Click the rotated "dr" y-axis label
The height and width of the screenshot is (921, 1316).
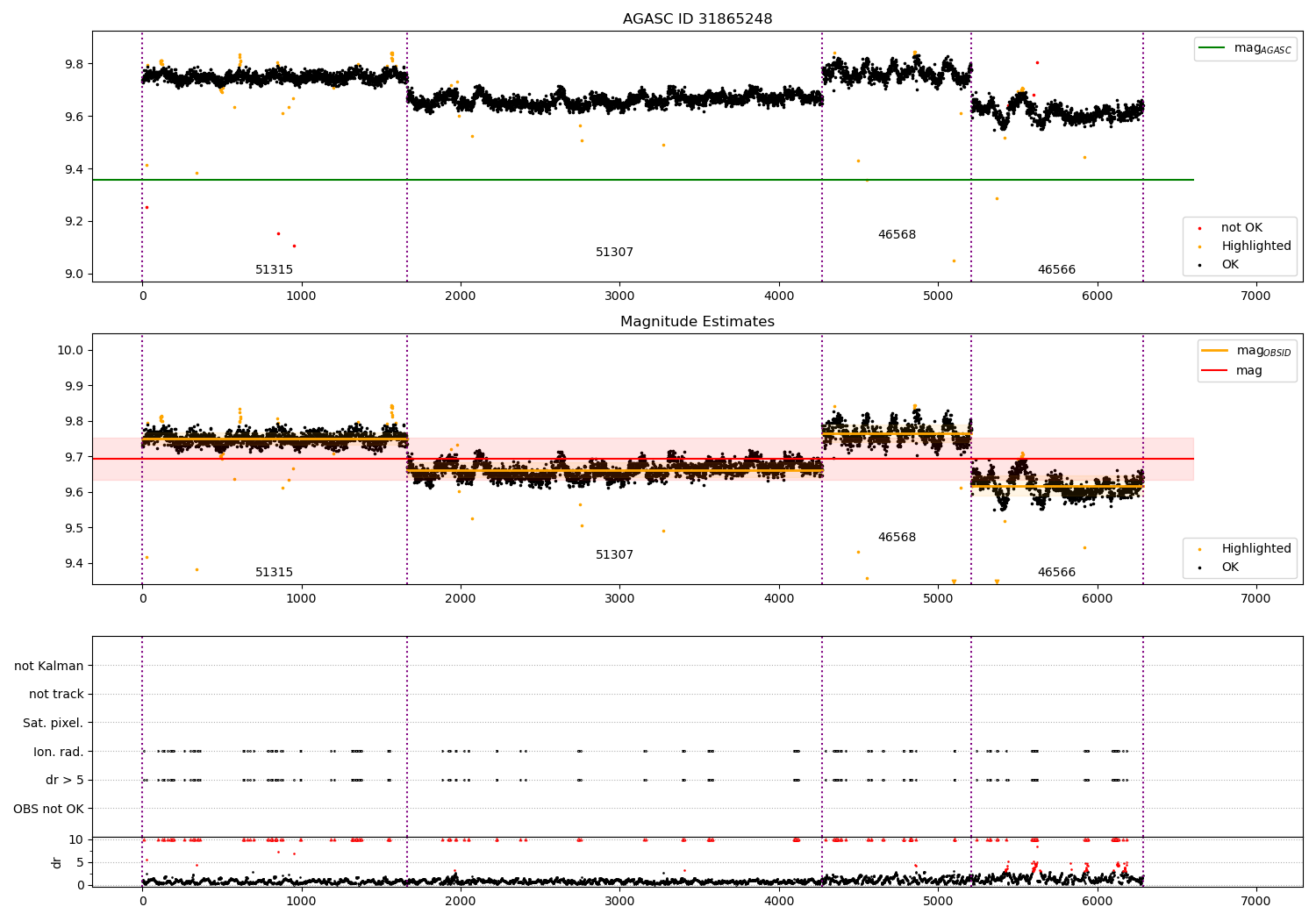coord(57,862)
